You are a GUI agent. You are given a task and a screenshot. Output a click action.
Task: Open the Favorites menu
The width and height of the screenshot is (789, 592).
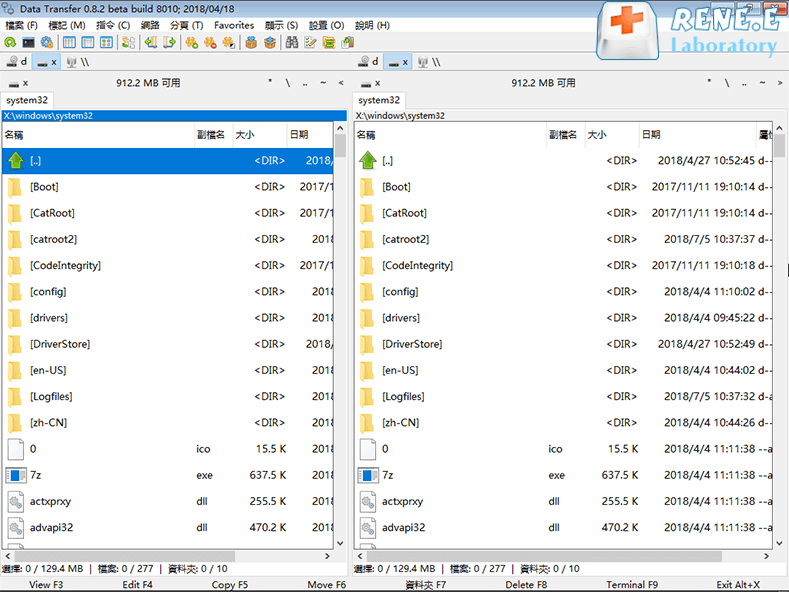(234, 25)
